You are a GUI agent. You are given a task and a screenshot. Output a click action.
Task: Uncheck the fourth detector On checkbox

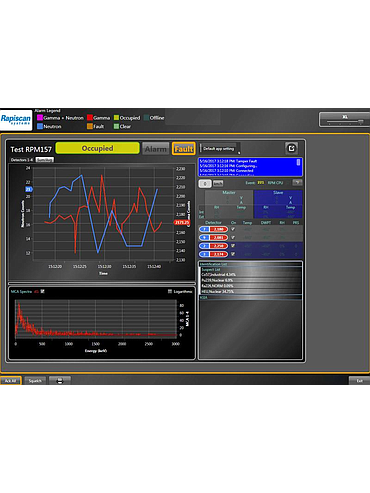coord(233,254)
